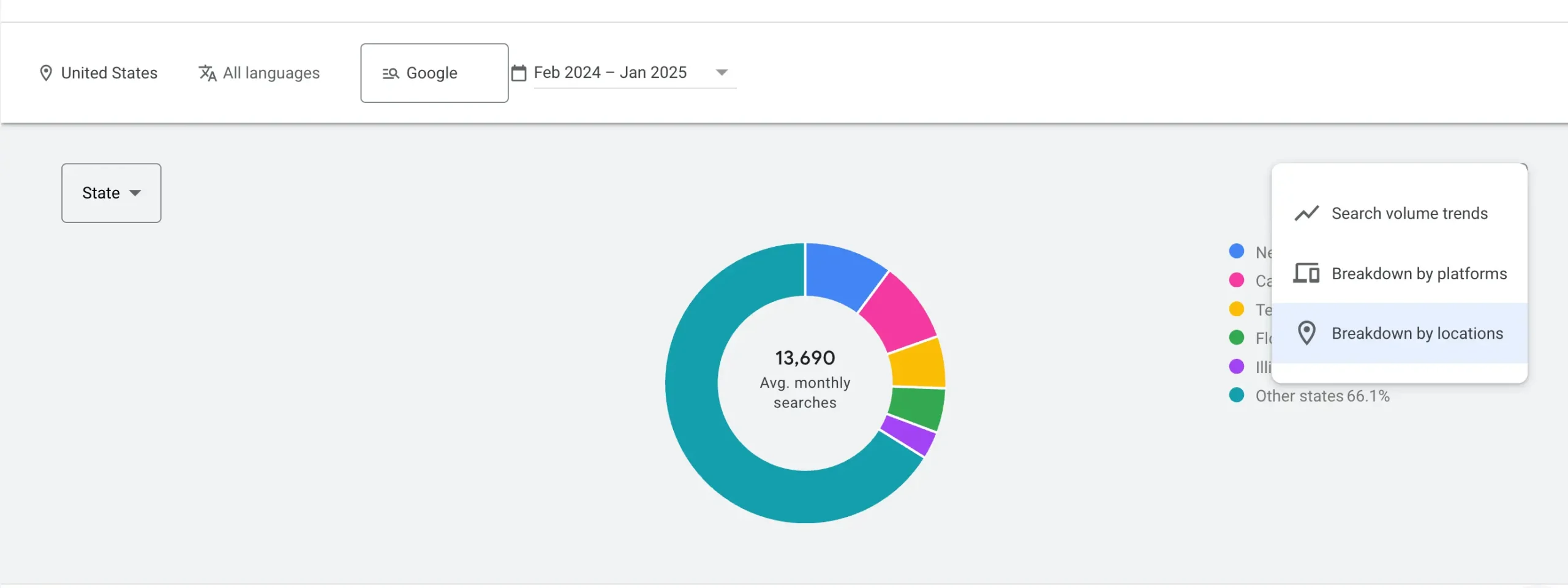
Task: Click the pin icon for locations breakdown
Action: pos(1306,333)
